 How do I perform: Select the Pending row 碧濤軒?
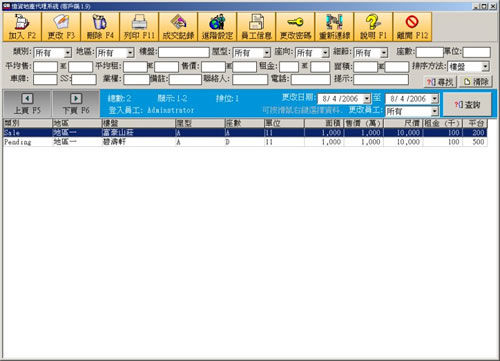pyautogui.click(x=245, y=142)
